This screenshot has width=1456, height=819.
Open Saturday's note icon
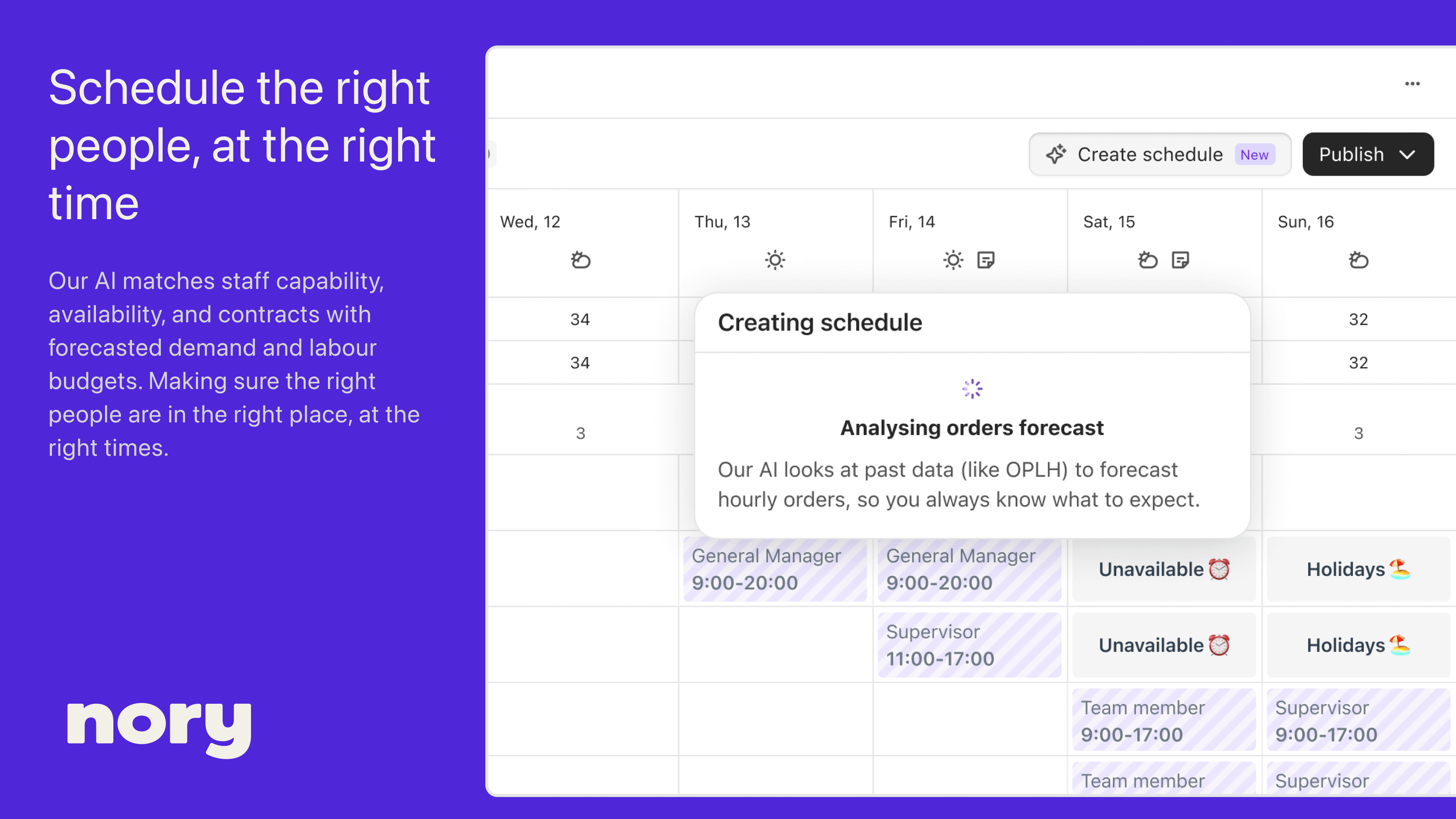1180,260
